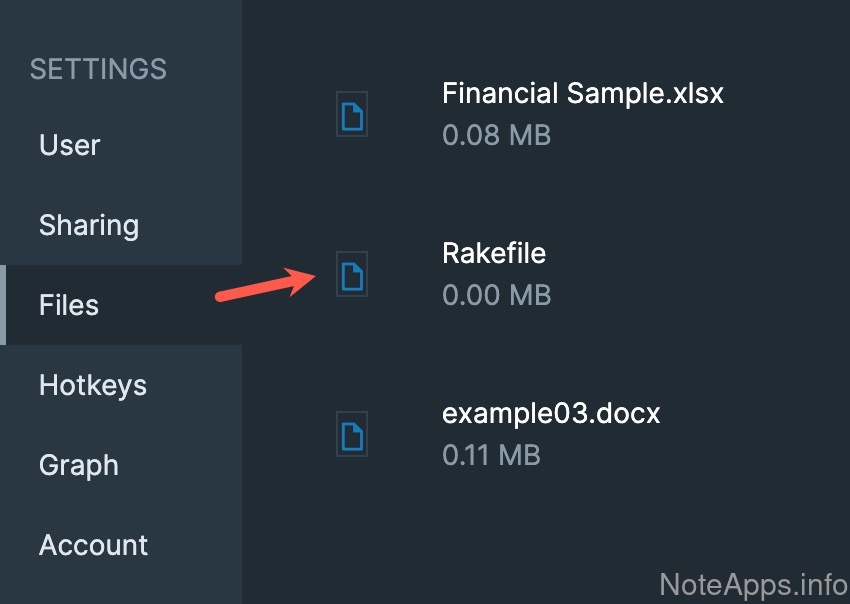Click the Rakefile document icon
This screenshot has width=850, height=604.
click(x=352, y=274)
